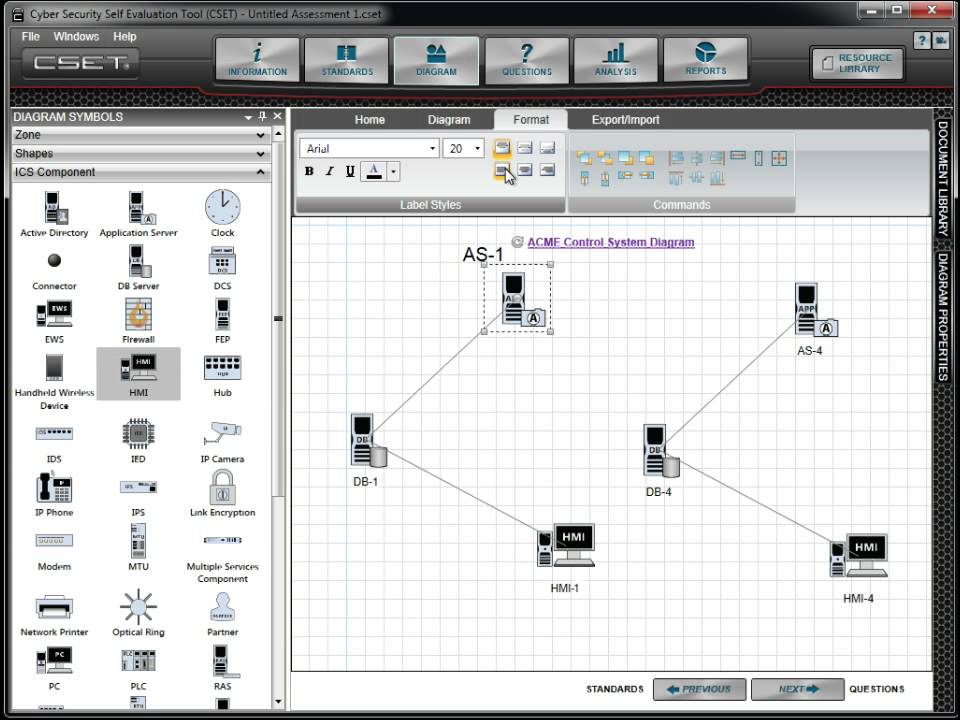Pick the IP Phone symbol
The width and height of the screenshot is (960, 720).
point(54,493)
